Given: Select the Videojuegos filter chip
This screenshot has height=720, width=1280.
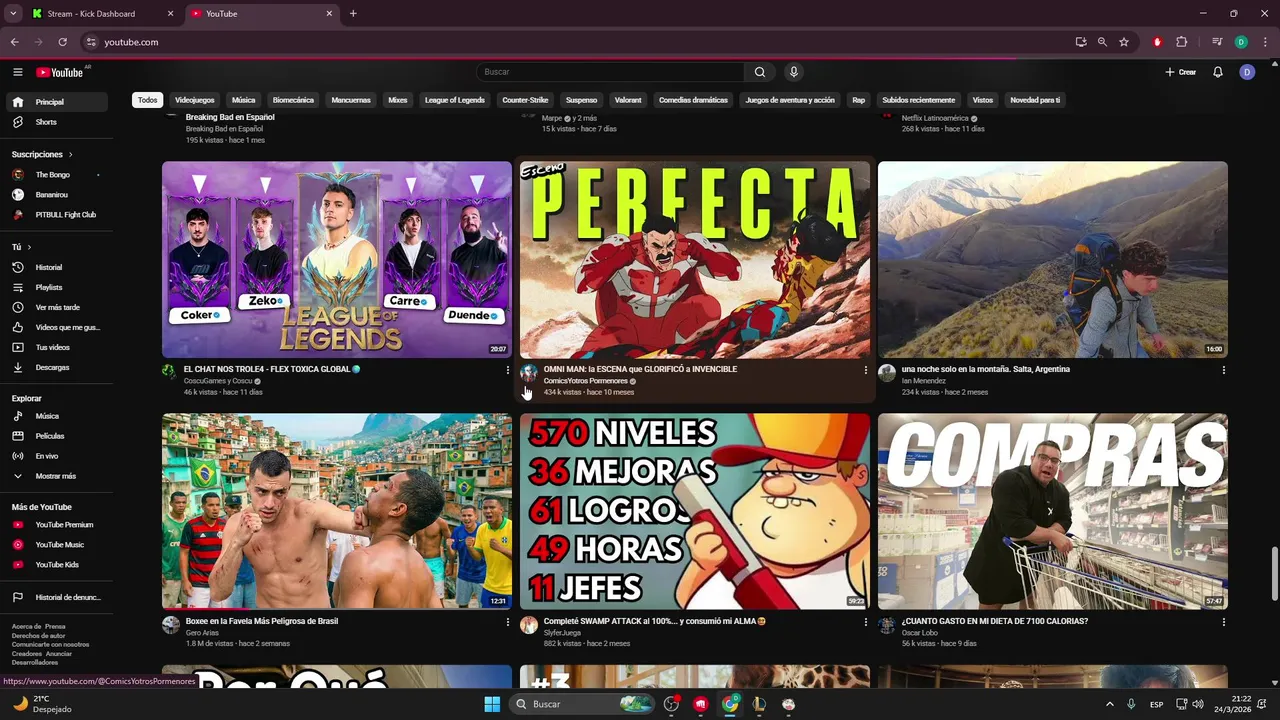Looking at the screenshot, I should 195,100.
